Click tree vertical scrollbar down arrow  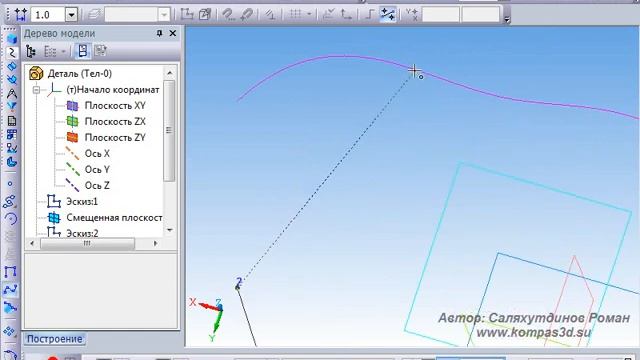coord(170,230)
